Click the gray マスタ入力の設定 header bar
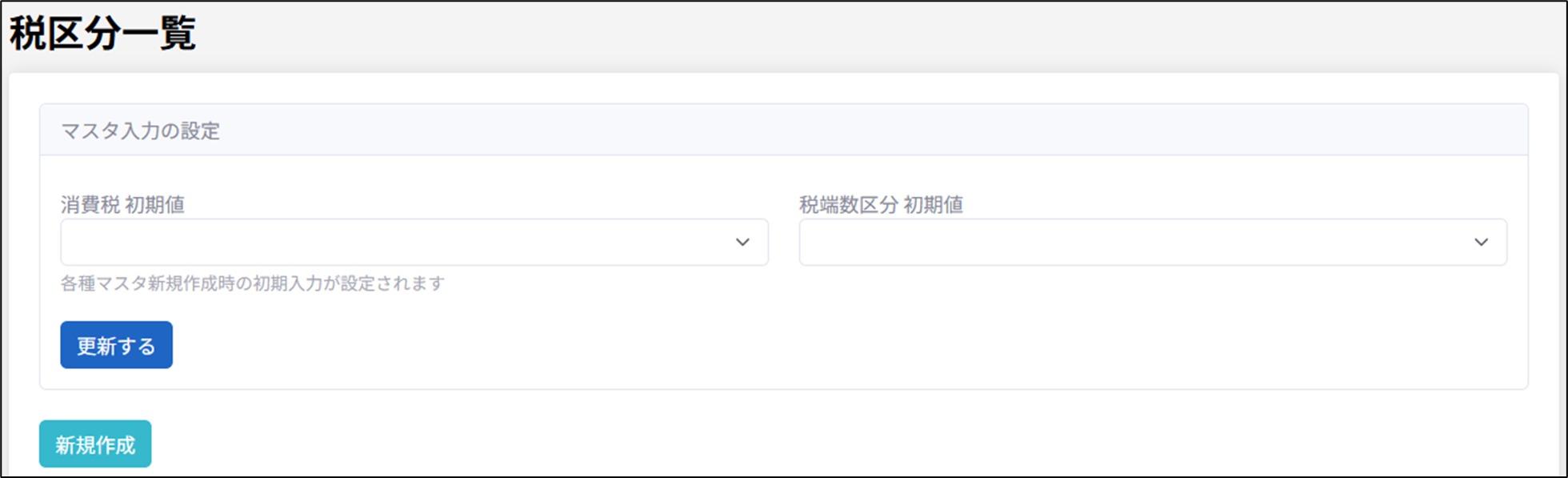Screen dimensions: 1568x478 pyautogui.click(x=800, y=130)
